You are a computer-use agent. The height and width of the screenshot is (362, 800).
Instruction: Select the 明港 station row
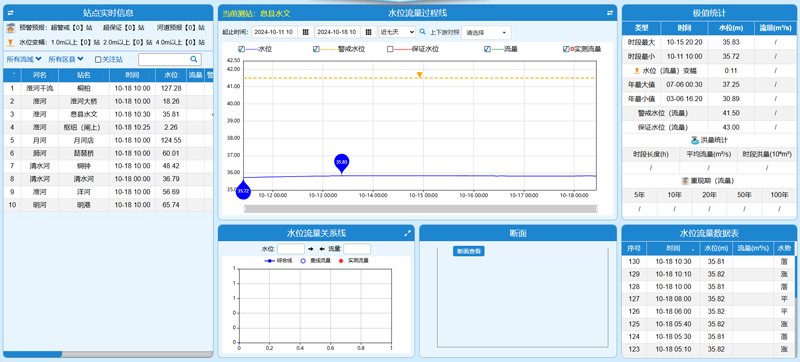point(108,205)
